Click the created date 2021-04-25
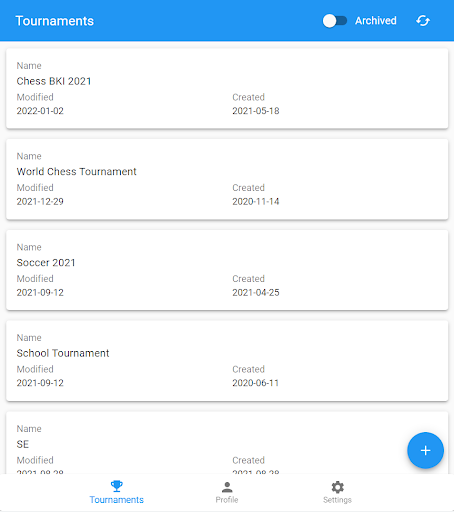Image resolution: width=454 pixels, height=512 pixels. (256, 292)
